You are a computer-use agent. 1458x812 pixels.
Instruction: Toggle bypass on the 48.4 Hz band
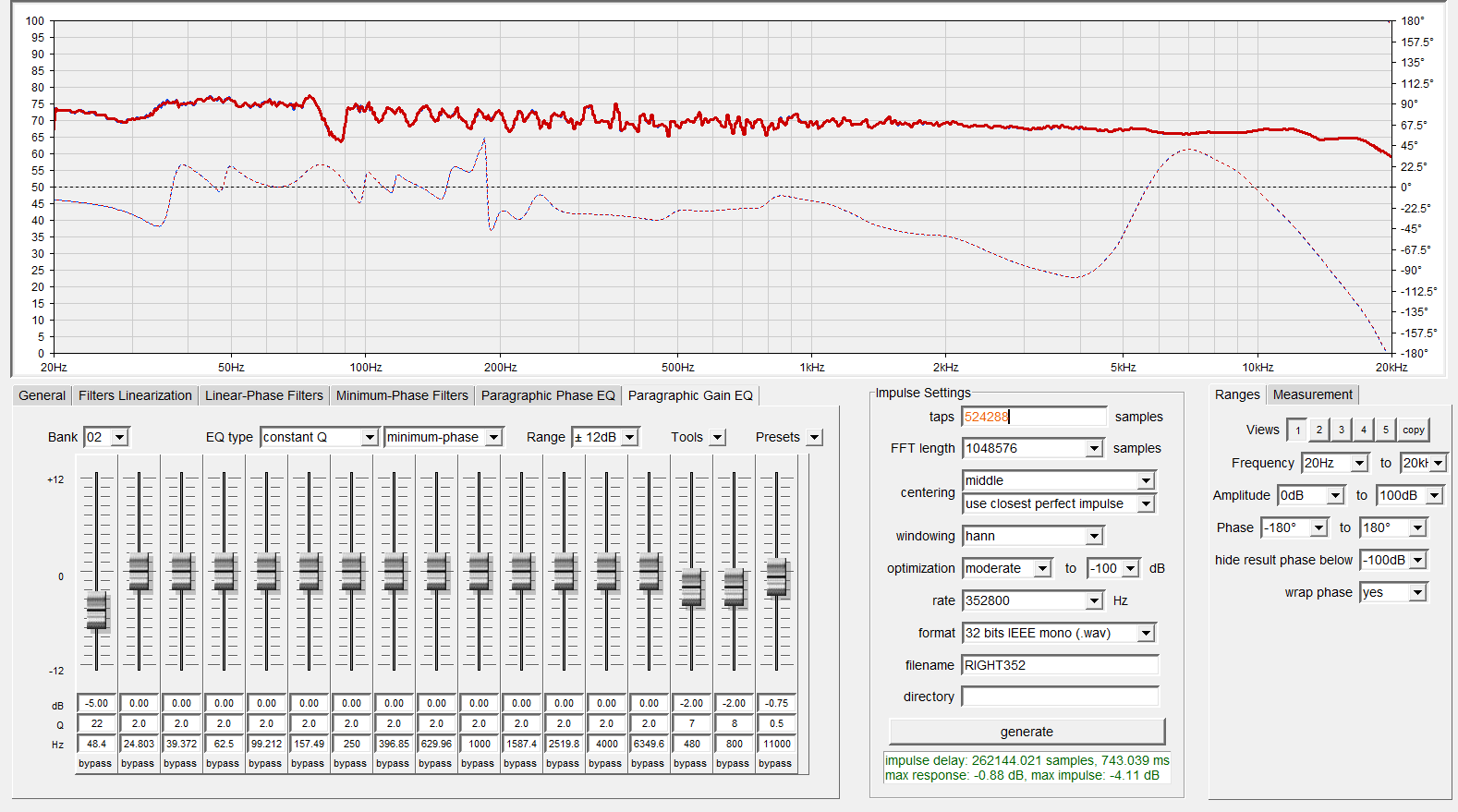95,764
